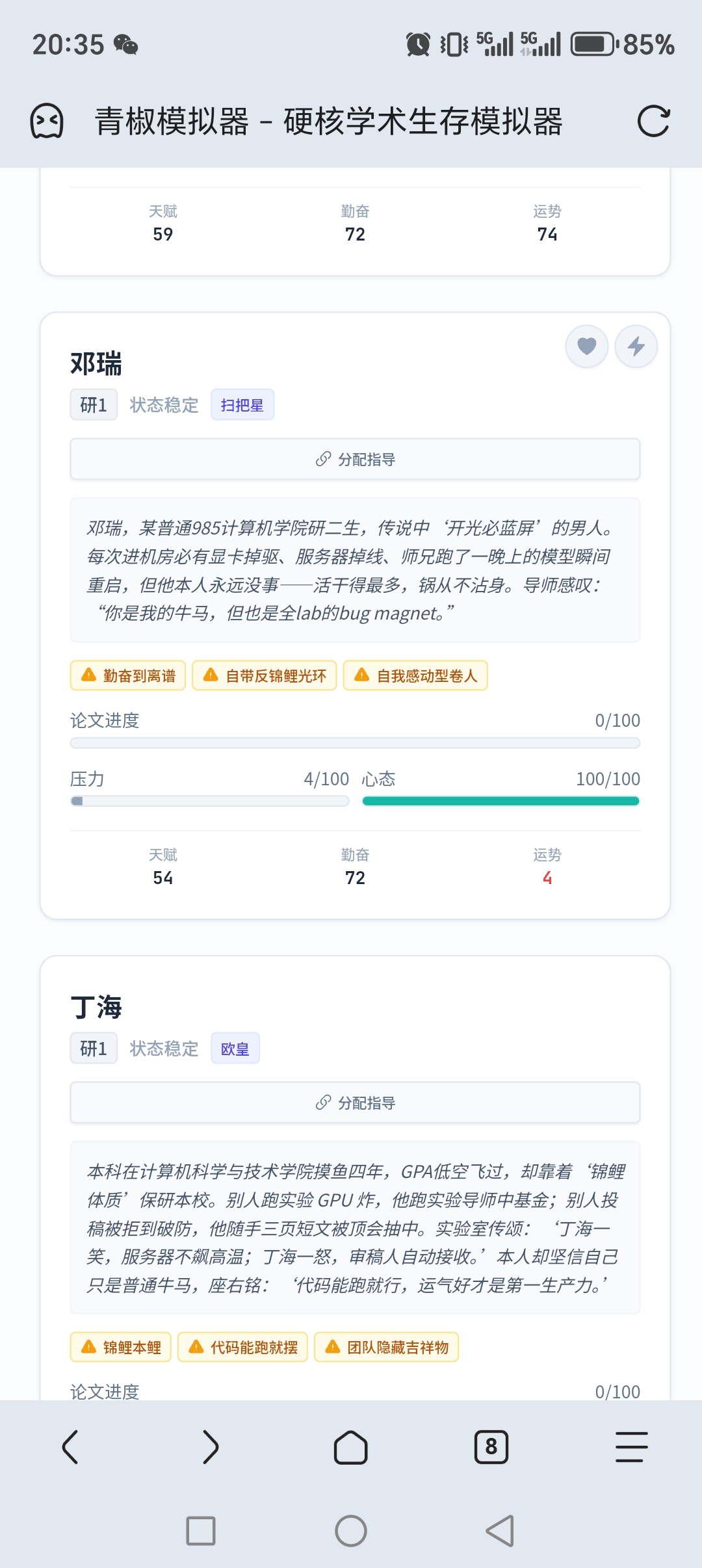702x1568 pixels.
Task: Reload the page with the refresh icon
Action: [653, 122]
